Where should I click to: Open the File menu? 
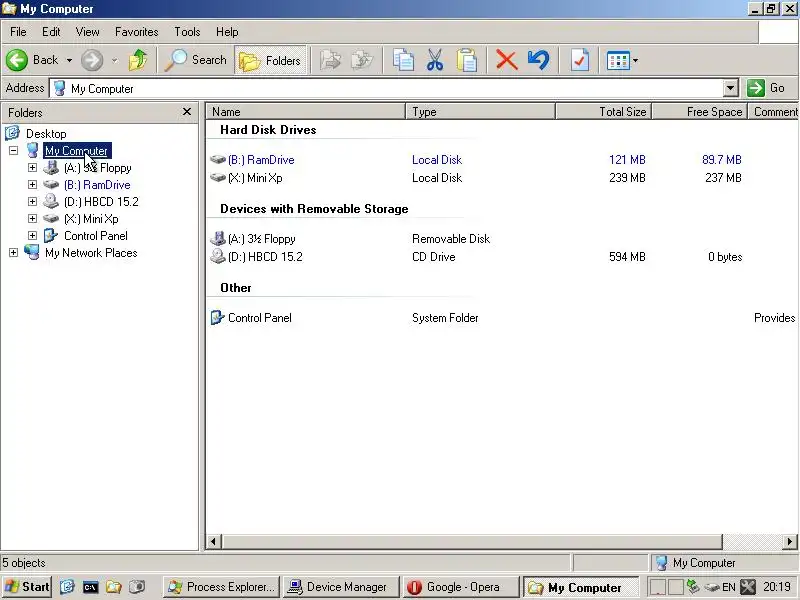coord(18,32)
